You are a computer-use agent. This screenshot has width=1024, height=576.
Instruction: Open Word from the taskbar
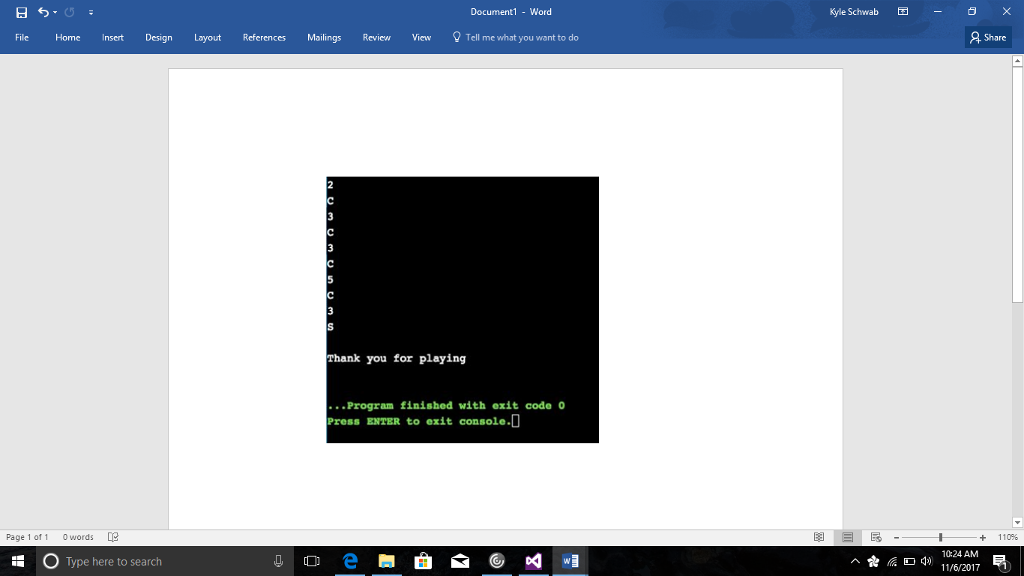pyautogui.click(x=570, y=561)
